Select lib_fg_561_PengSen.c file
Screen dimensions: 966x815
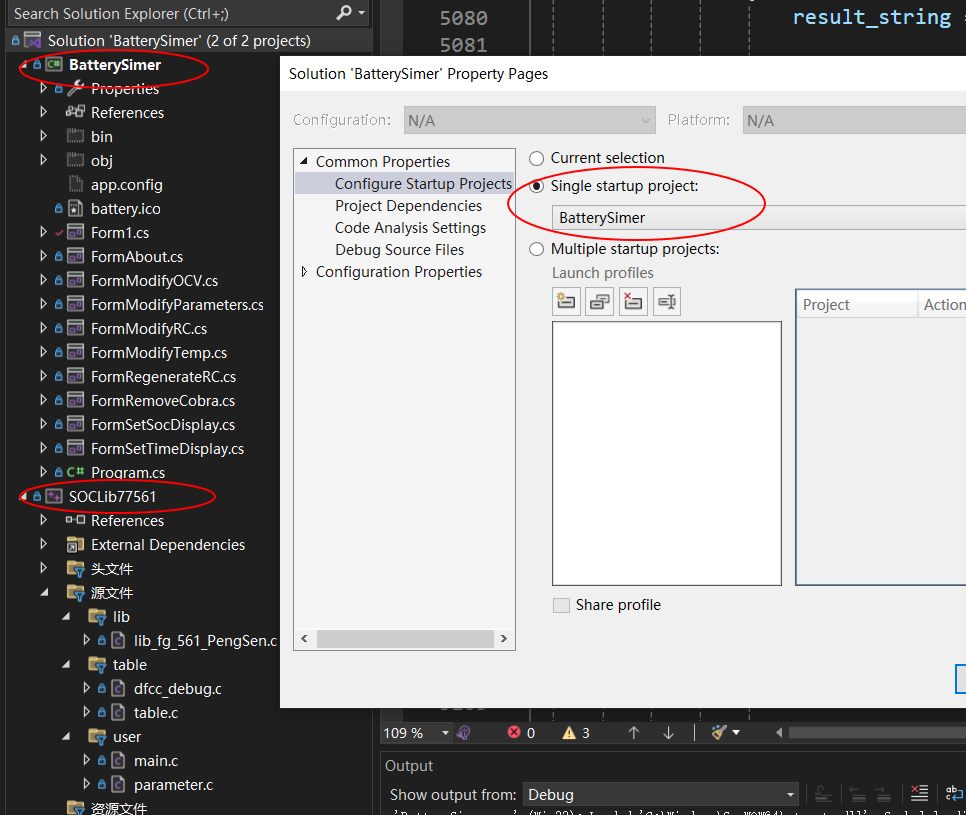(x=206, y=641)
